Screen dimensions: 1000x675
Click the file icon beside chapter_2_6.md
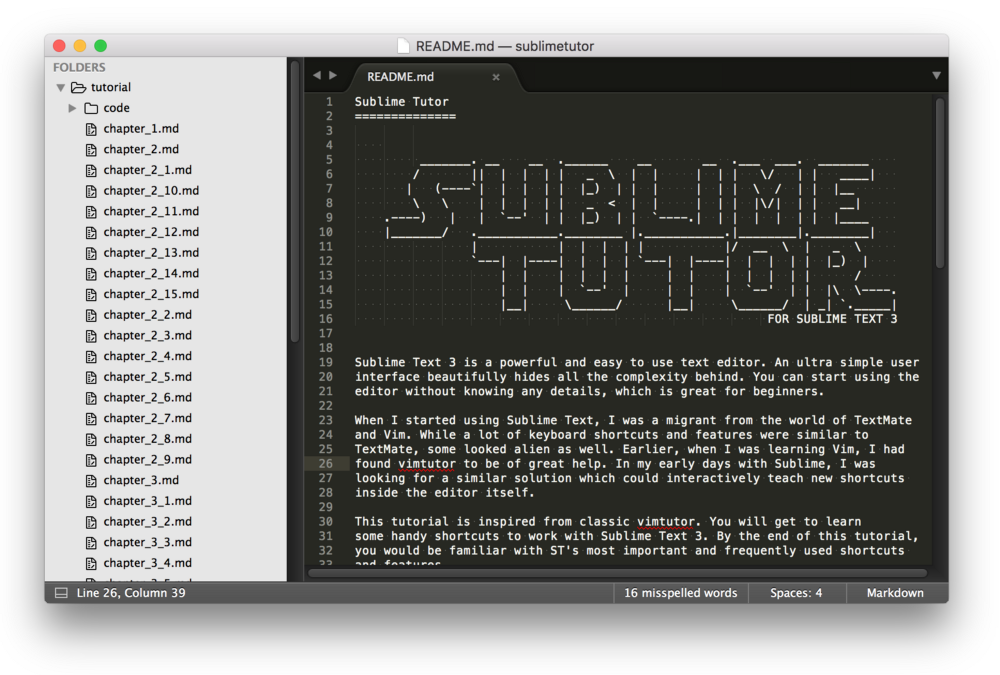pyautogui.click(x=91, y=397)
